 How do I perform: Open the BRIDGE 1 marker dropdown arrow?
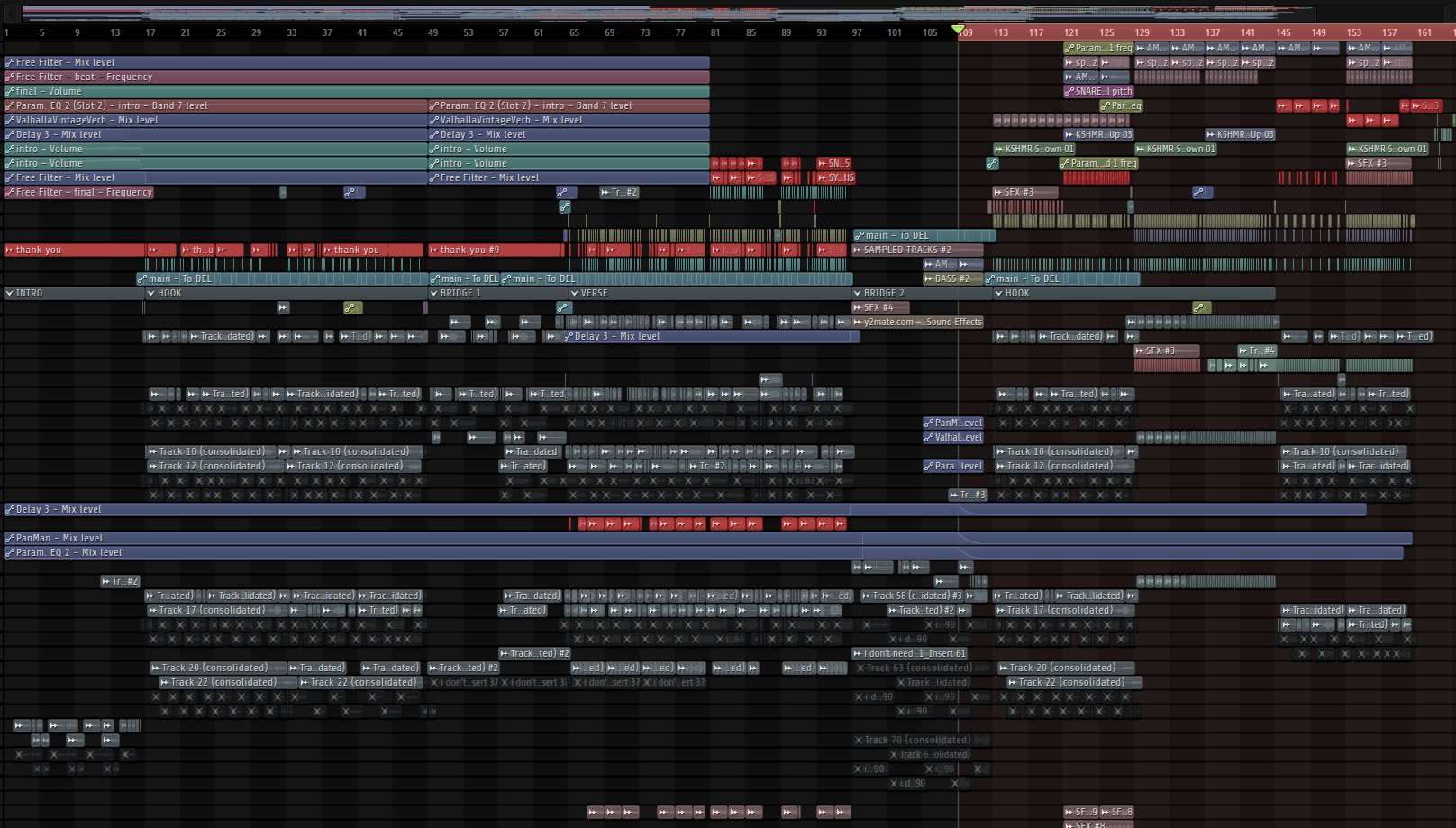point(433,293)
